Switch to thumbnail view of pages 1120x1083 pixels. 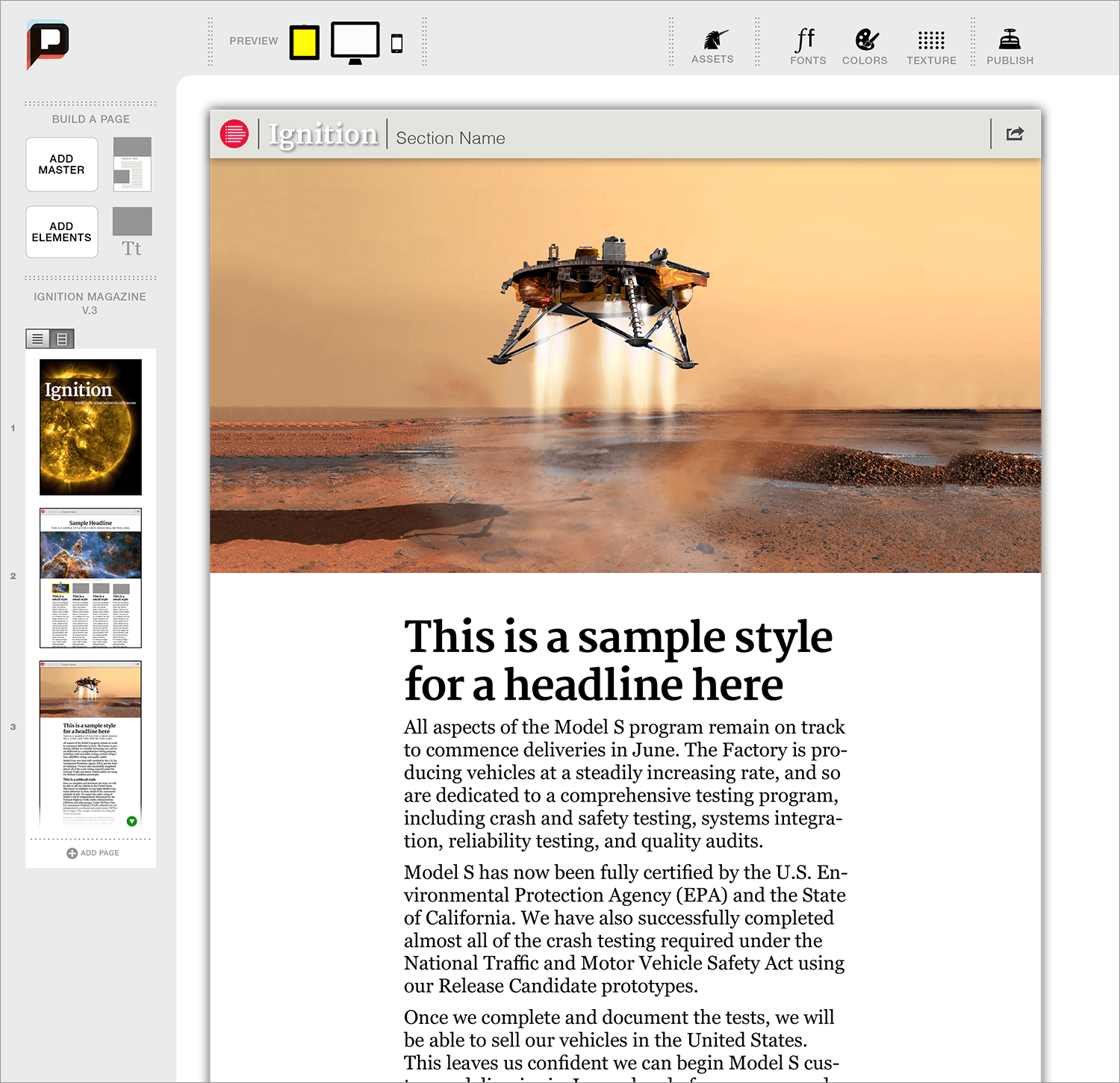point(62,339)
